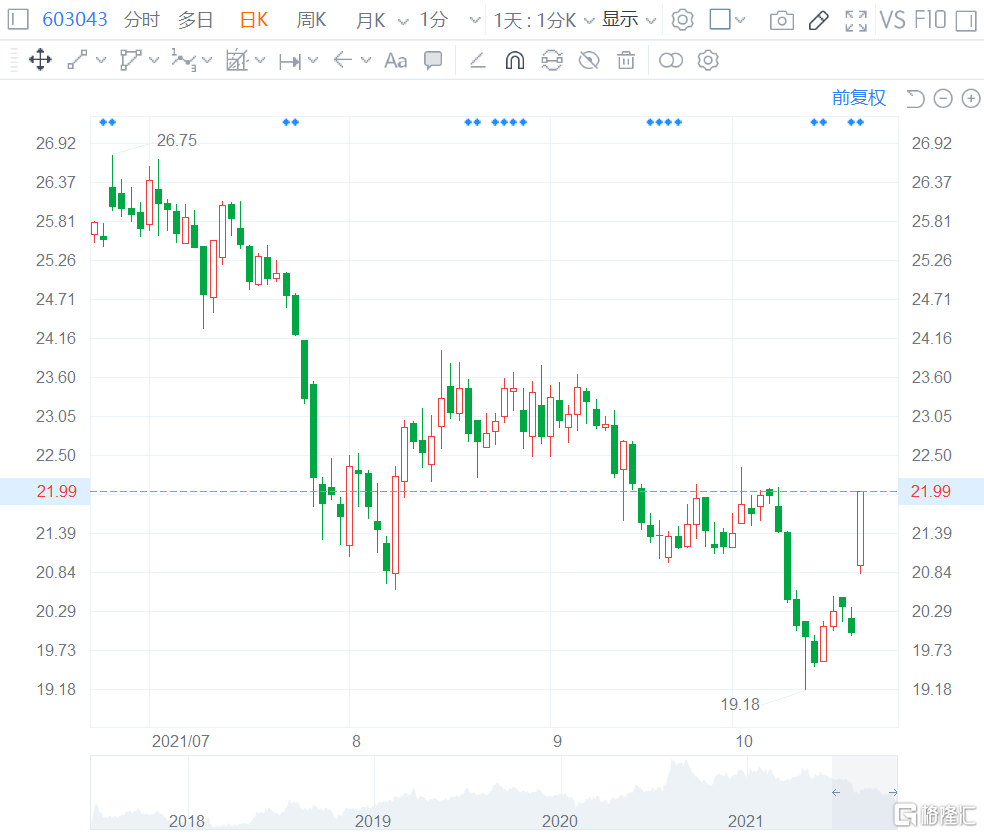Open chart settings gear in top bar

pyautogui.click(x=682, y=20)
